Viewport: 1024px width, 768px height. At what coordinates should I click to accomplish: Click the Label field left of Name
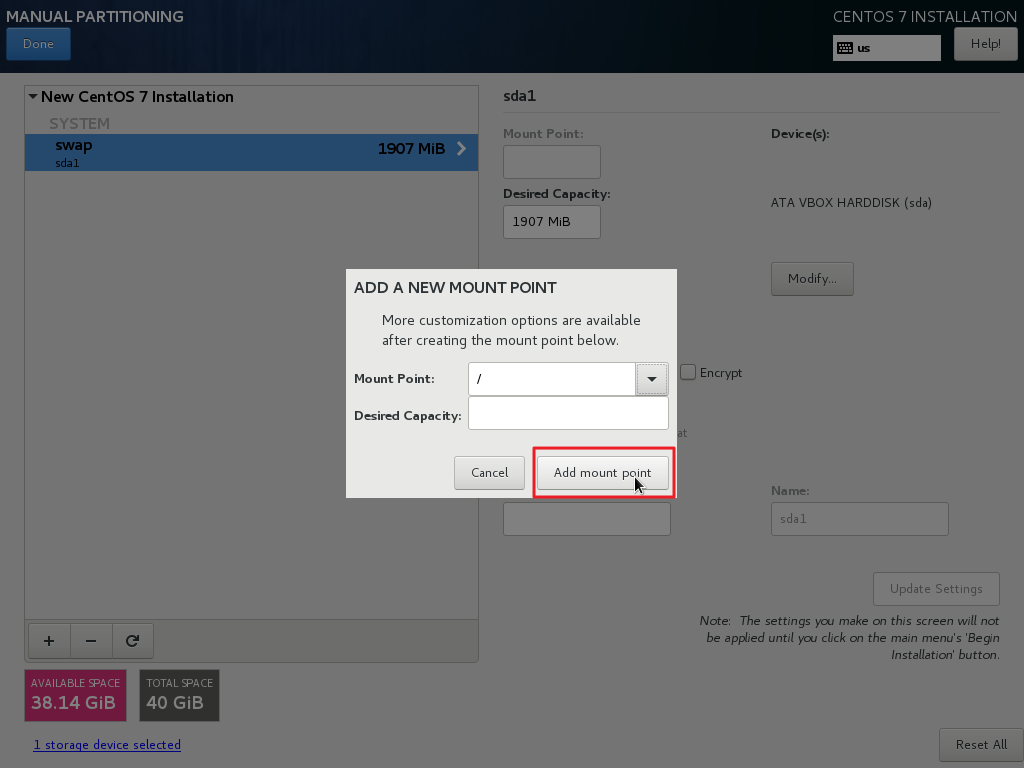pyautogui.click(x=586, y=519)
